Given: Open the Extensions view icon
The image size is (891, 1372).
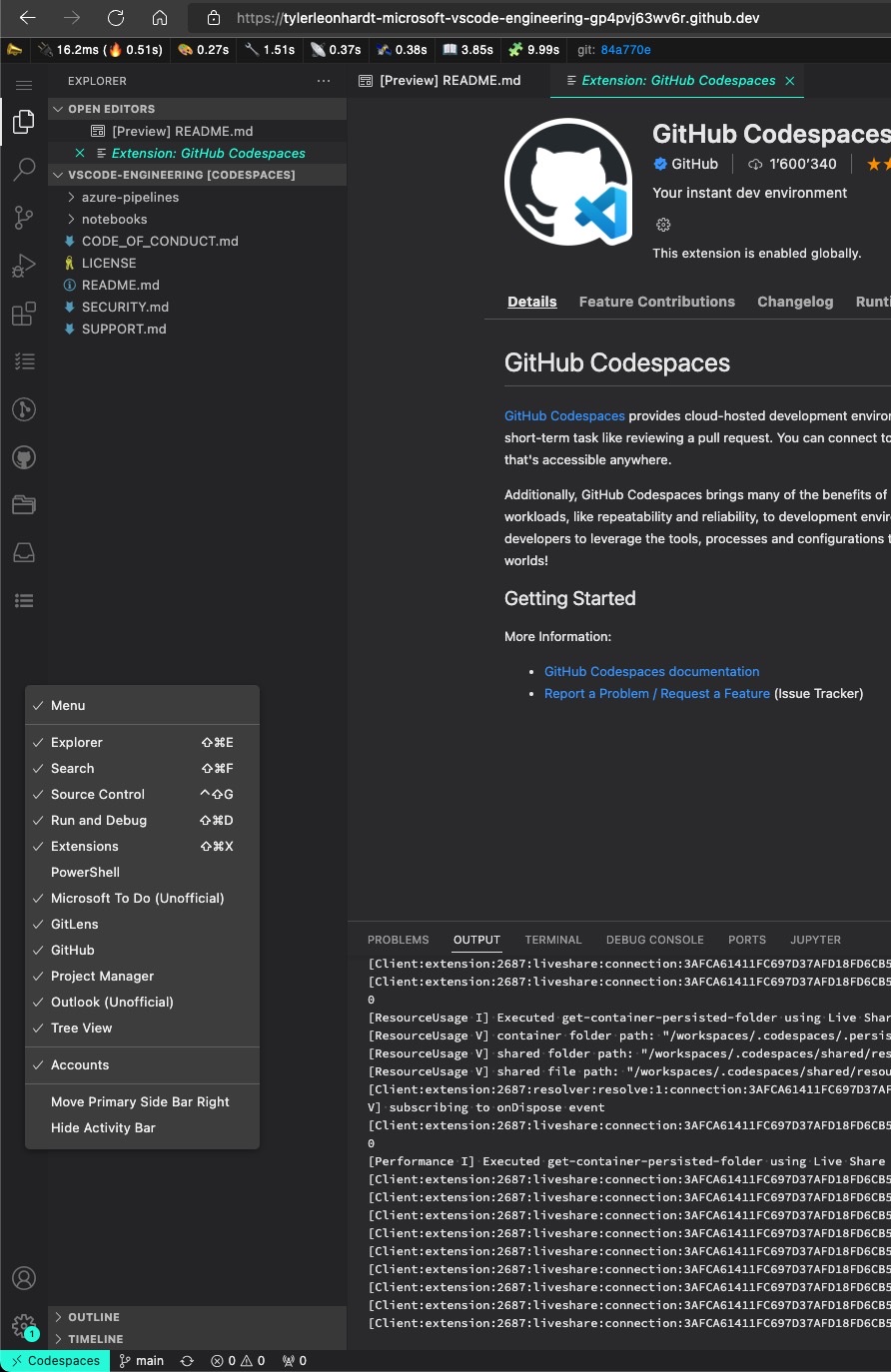Looking at the screenshot, I should pyautogui.click(x=24, y=314).
